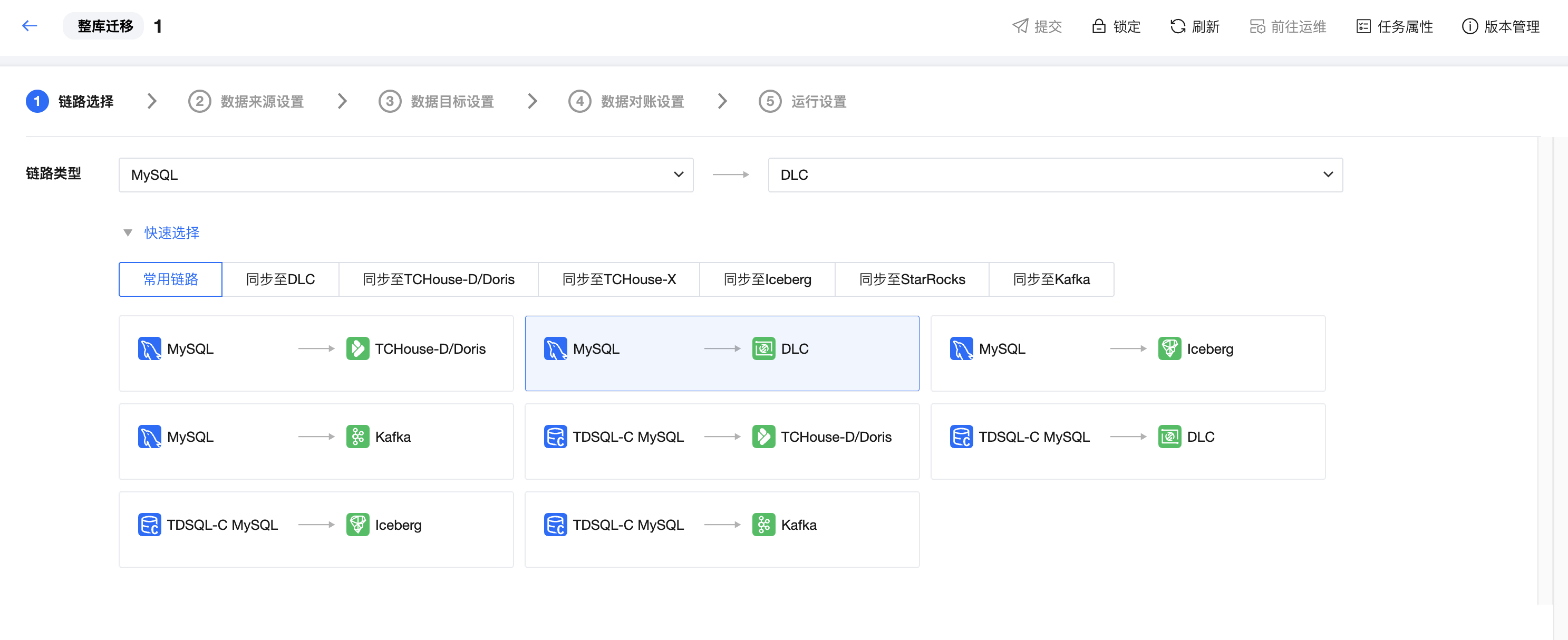Click the back arrow icon

(x=29, y=25)
